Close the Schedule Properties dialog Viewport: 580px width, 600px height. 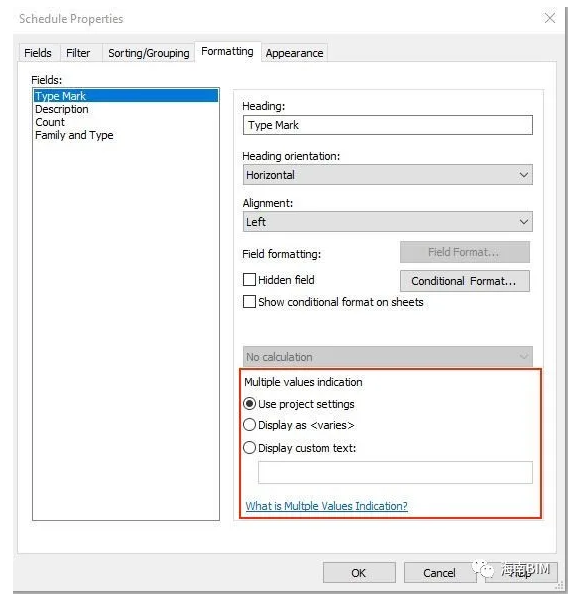tap(550, 18)
